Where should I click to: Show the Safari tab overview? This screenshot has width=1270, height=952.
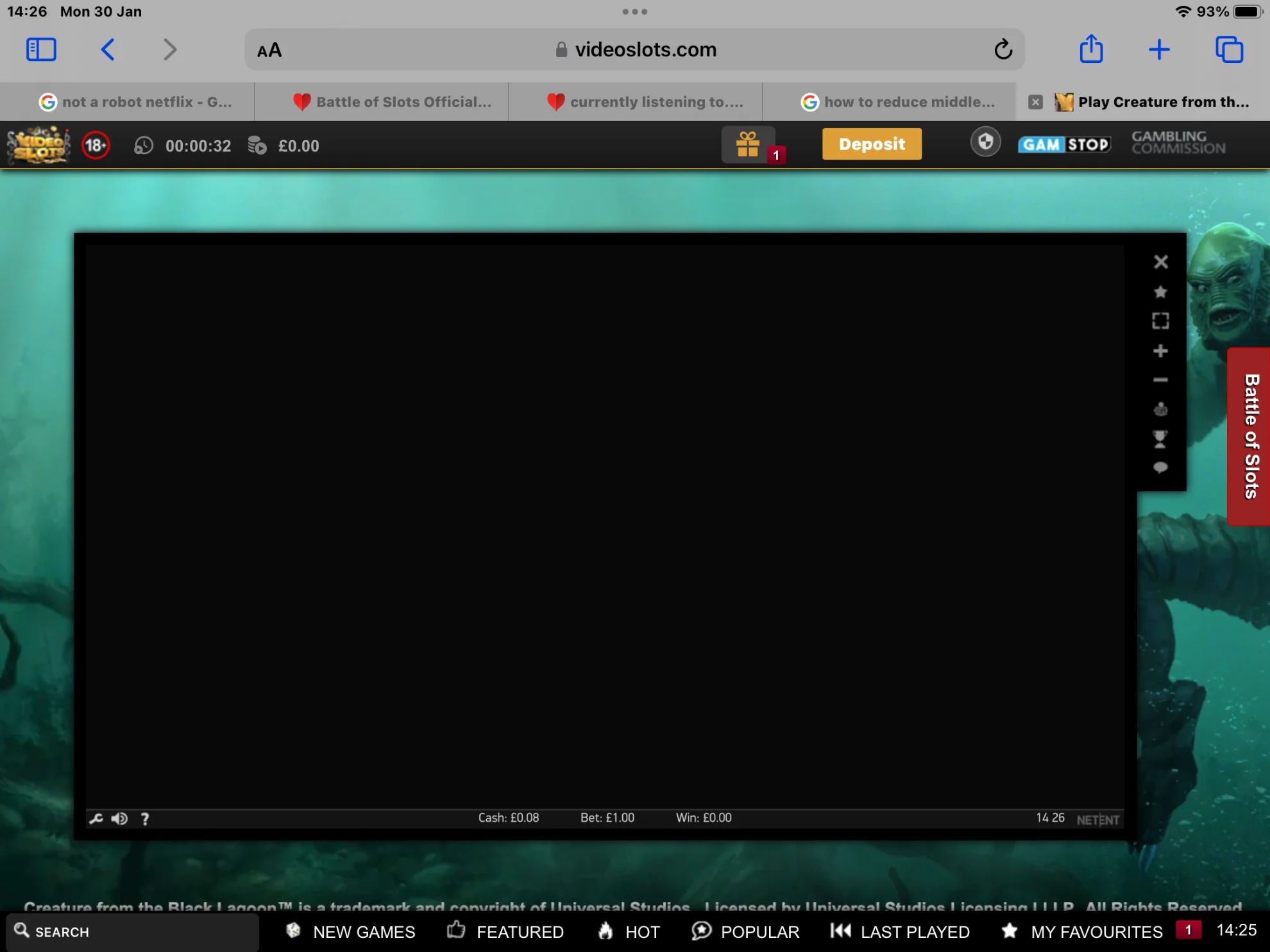(x=1229, y=49)
